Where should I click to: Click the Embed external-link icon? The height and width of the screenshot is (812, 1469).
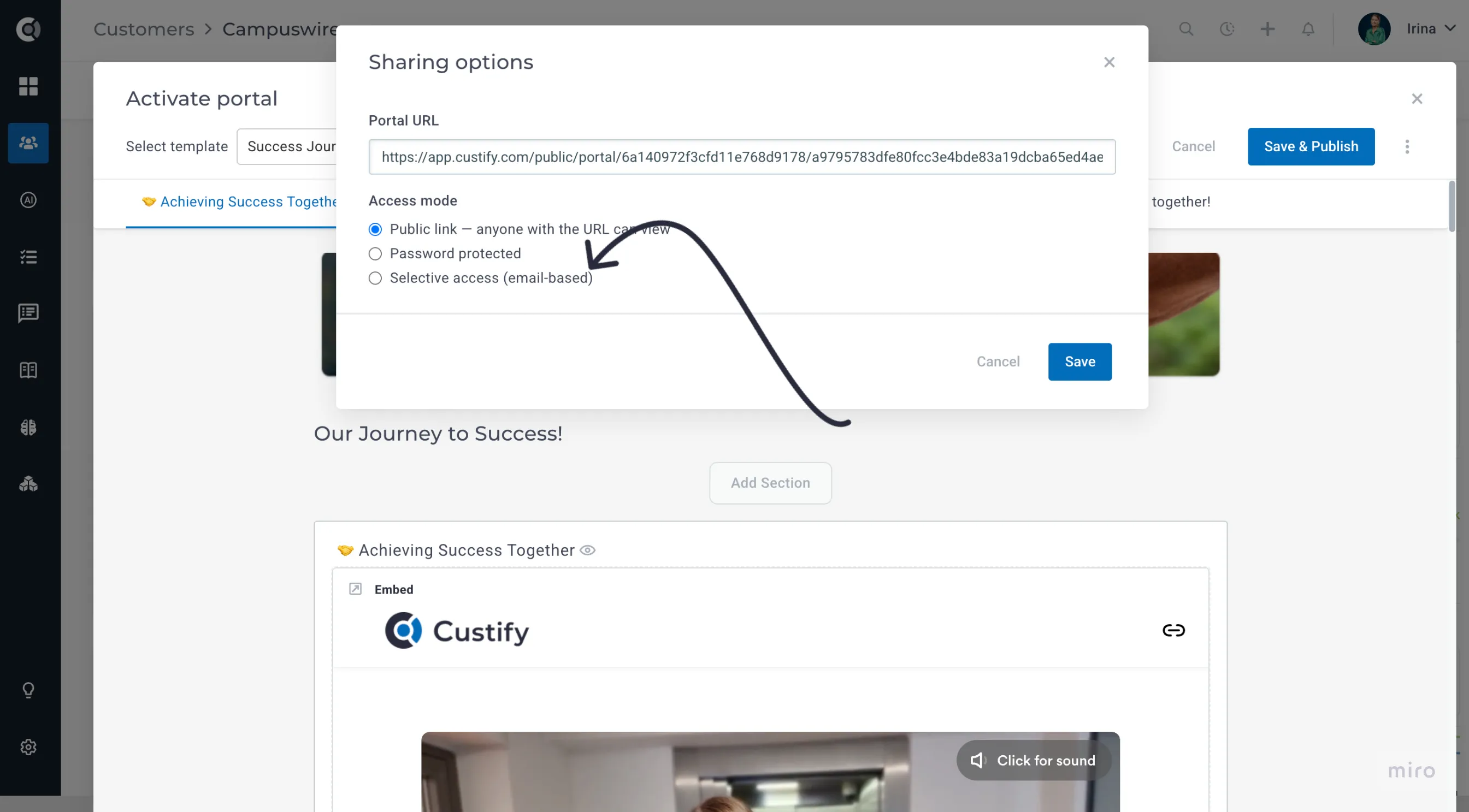click(355, 589)
